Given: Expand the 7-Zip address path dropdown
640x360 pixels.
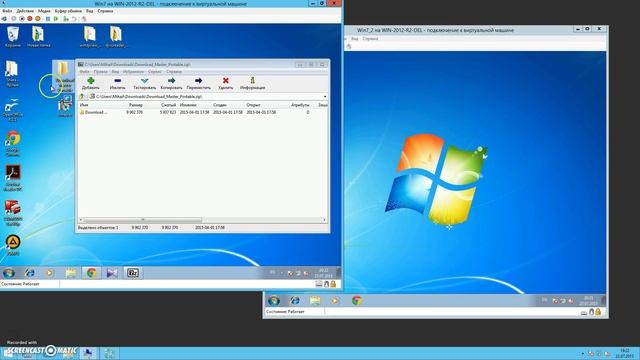Looking at the screenshot, I should (x=325, y=97).
